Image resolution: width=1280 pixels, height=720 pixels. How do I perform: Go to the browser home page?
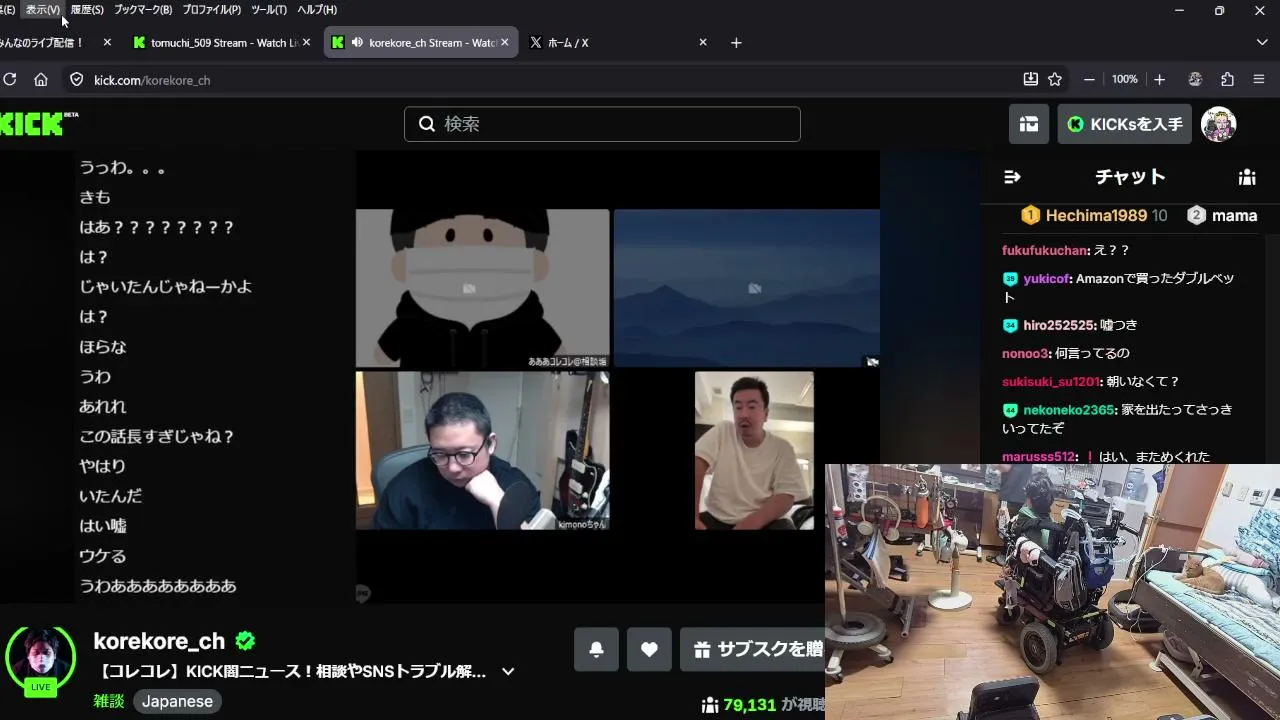point(41,79)
